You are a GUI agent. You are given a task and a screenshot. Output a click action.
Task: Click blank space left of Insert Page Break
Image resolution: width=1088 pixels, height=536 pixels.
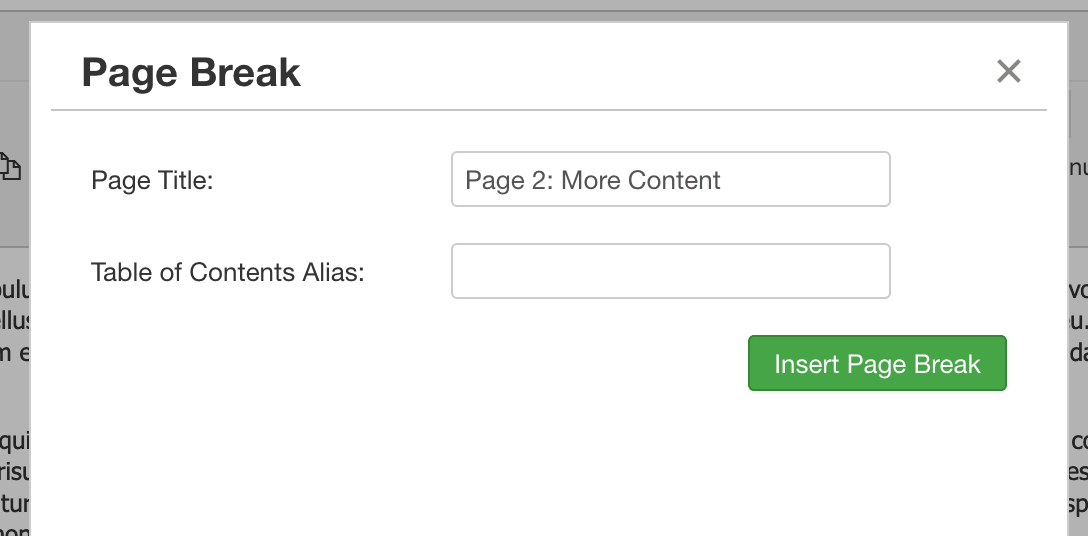pyautogui.click(x=416, y=363)
